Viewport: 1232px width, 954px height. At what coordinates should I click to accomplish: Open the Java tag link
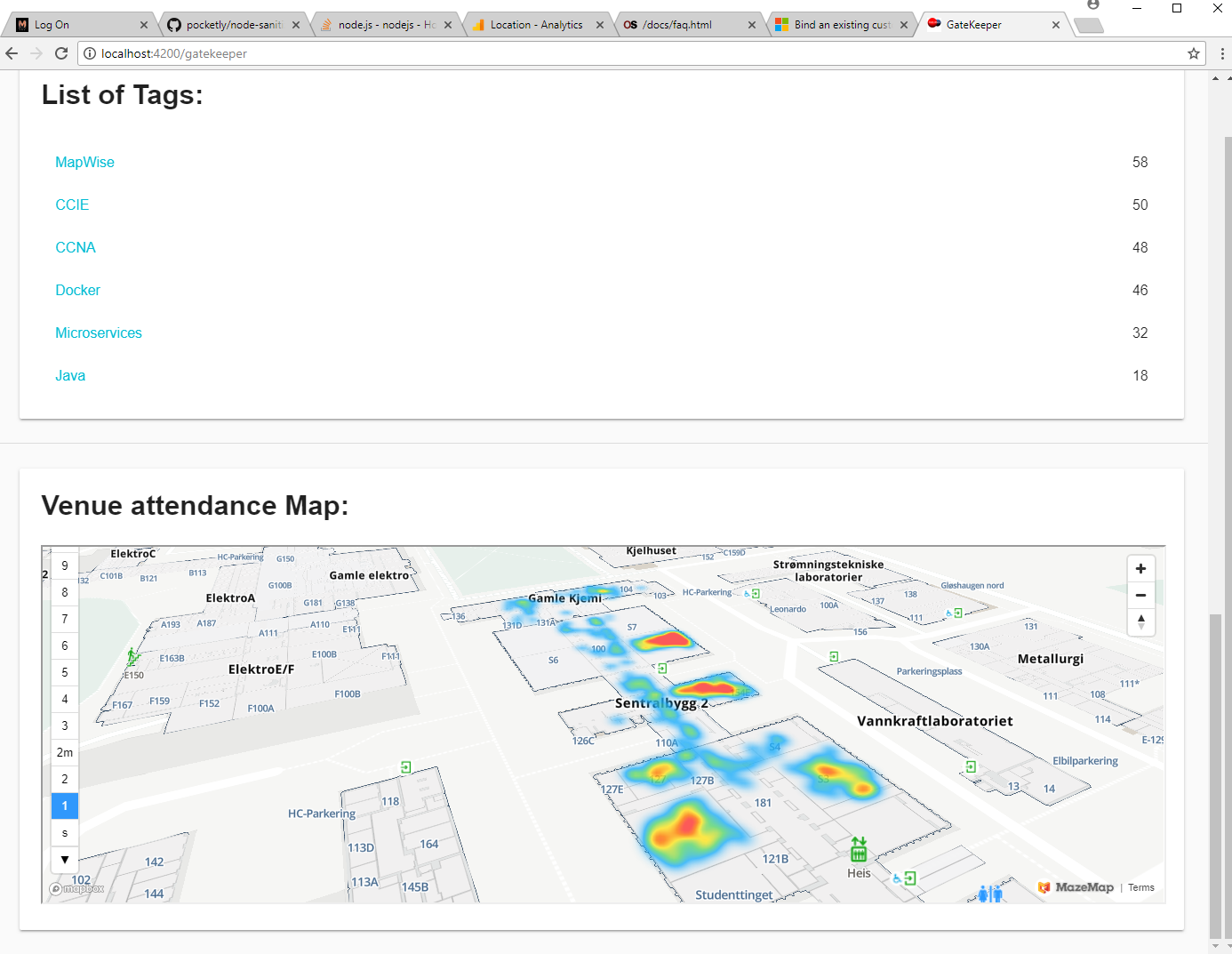point(70,375)
